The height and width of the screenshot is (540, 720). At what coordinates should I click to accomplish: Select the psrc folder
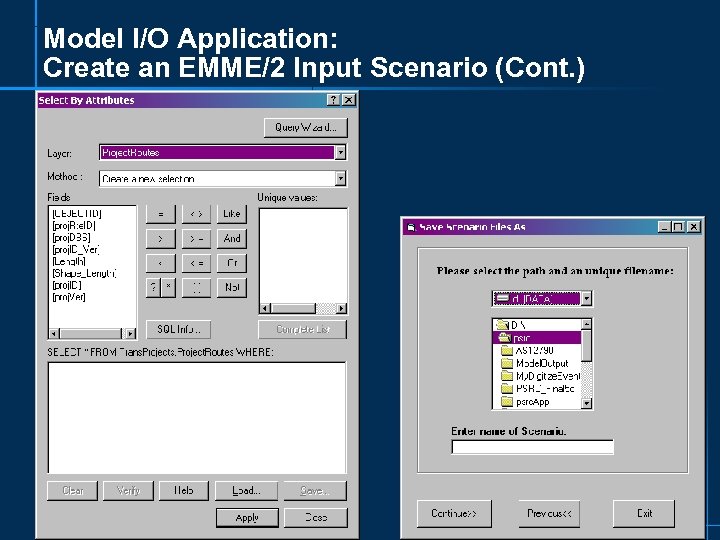536,338
